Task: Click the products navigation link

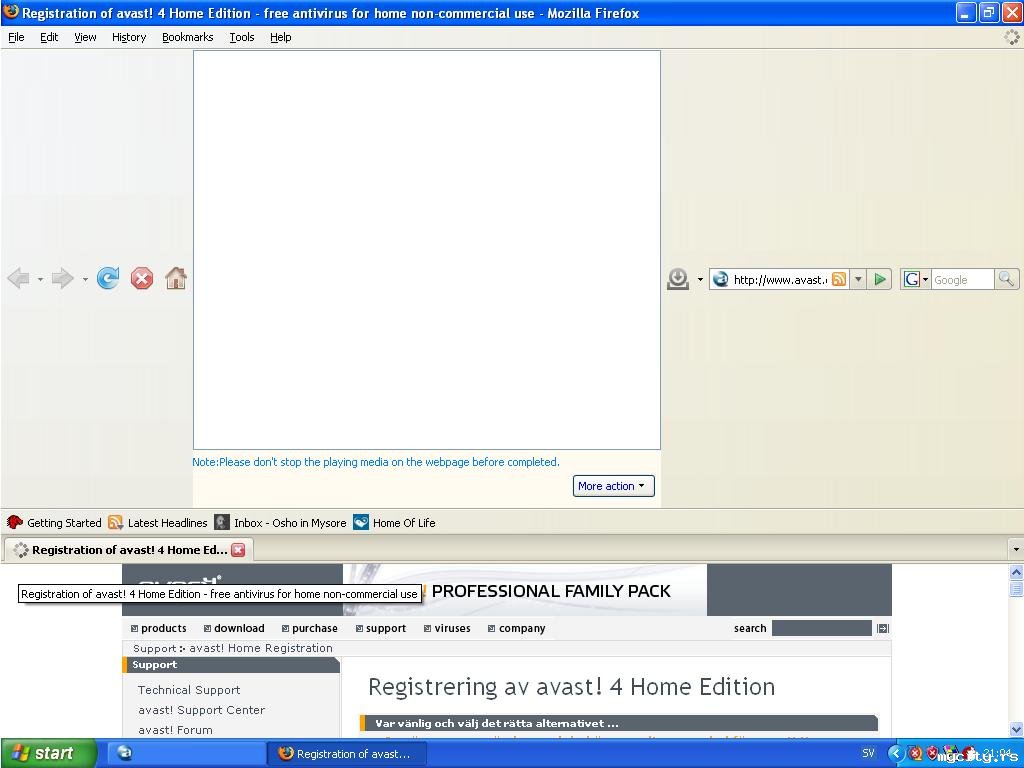Action: (x=158, y=628)
